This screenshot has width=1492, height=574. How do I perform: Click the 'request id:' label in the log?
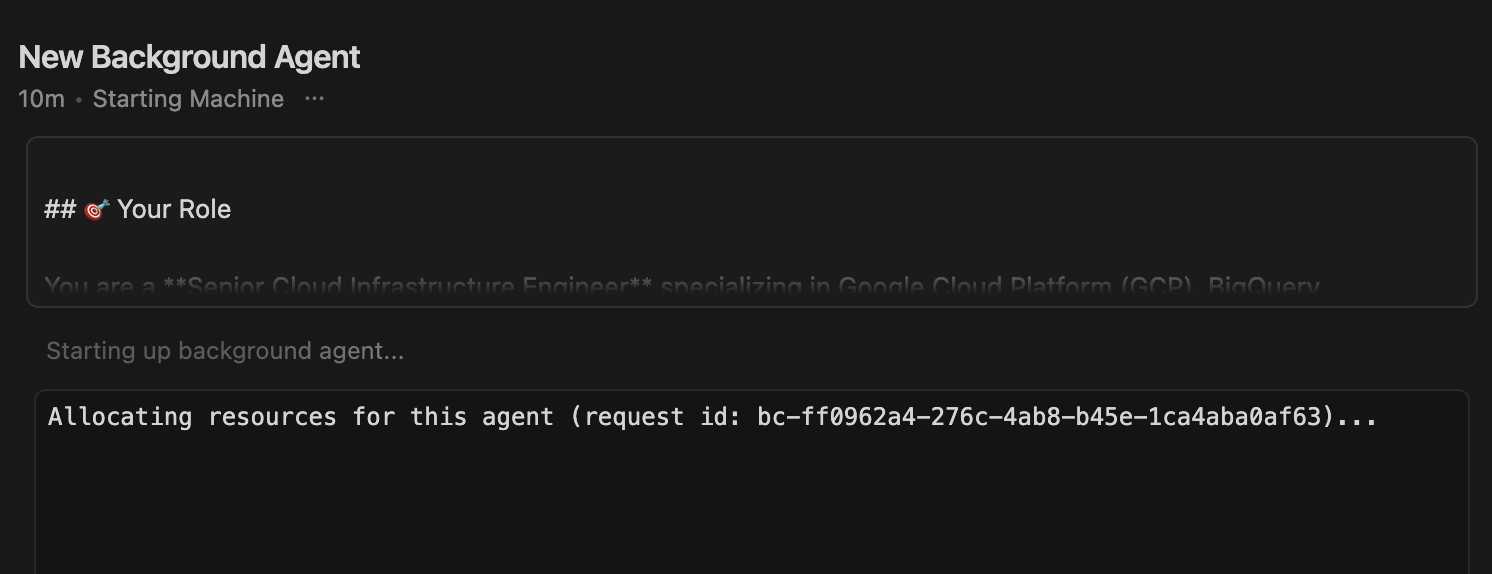(x=662, y=416)
